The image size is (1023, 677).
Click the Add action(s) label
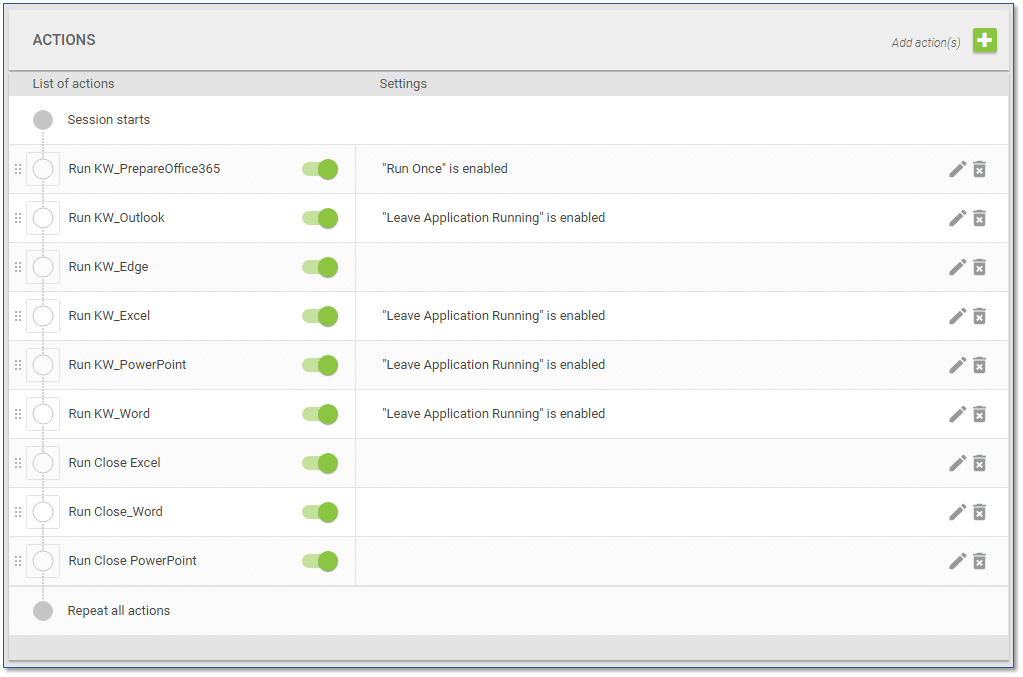tap(925, 43)
